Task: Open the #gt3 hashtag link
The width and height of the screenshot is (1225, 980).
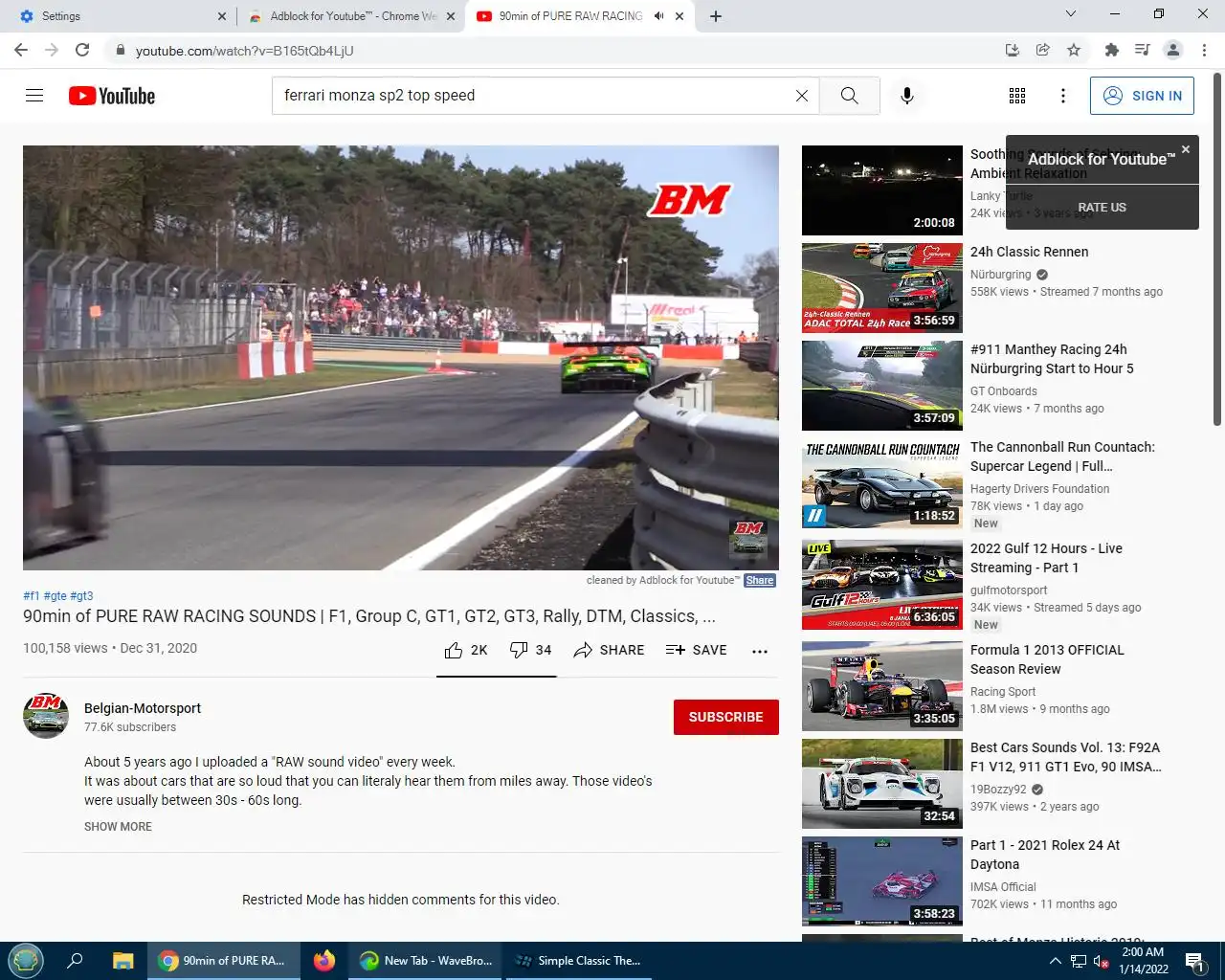Action: [81, 595]
